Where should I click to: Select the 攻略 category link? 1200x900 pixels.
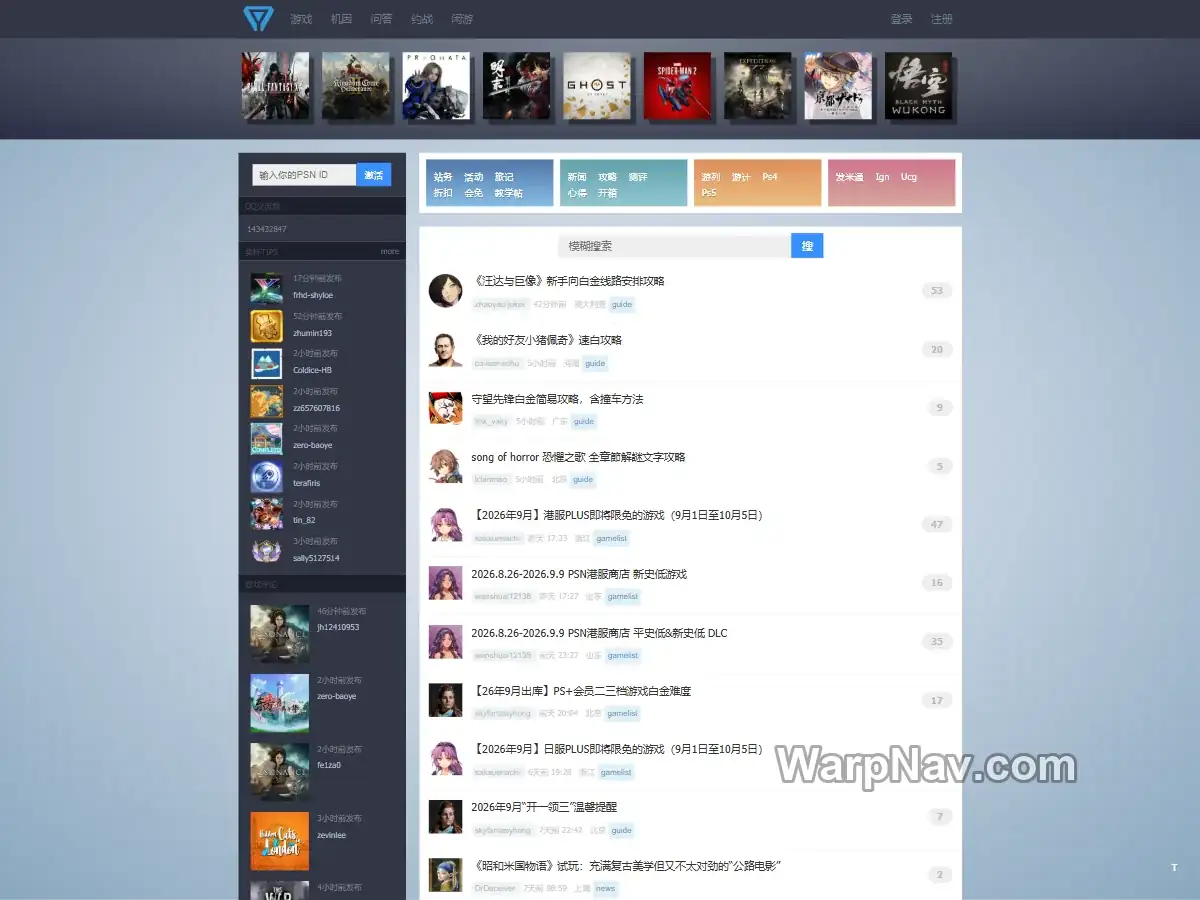point(607,177)
